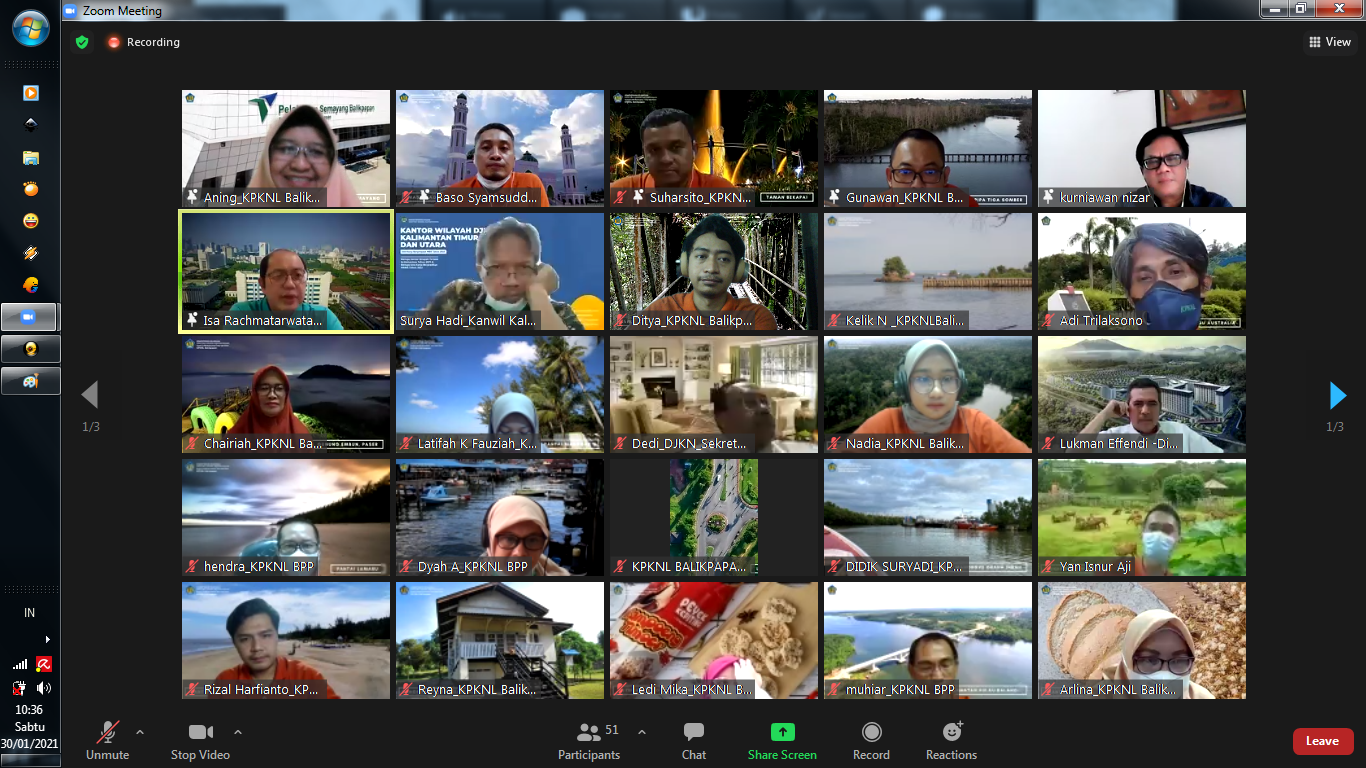Screen dimensions: 1366x768
Task: Open the Participants panel
Action: (x=589, y=740)
